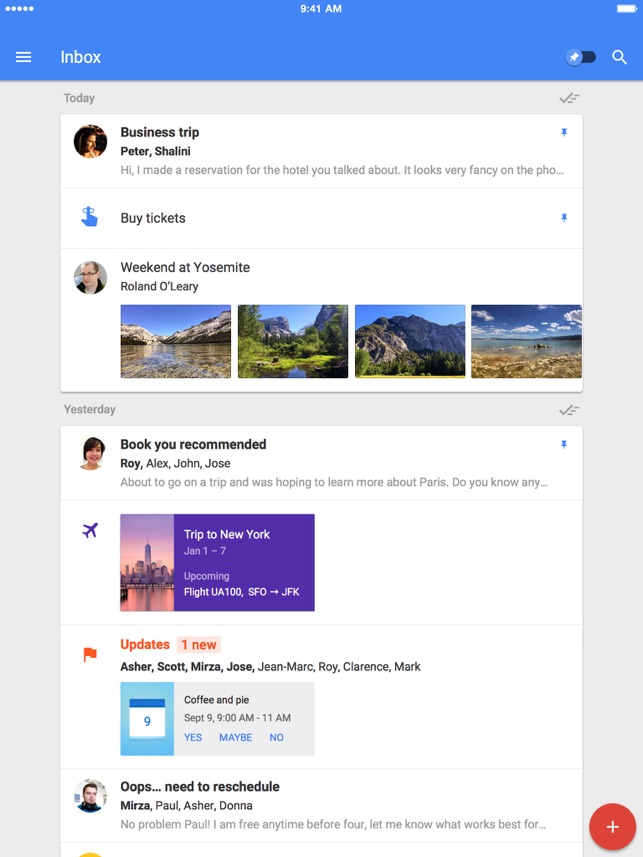Unpin the Buy tickets reminder
This screenshot has width=643, height=857.
pos(564,218)
